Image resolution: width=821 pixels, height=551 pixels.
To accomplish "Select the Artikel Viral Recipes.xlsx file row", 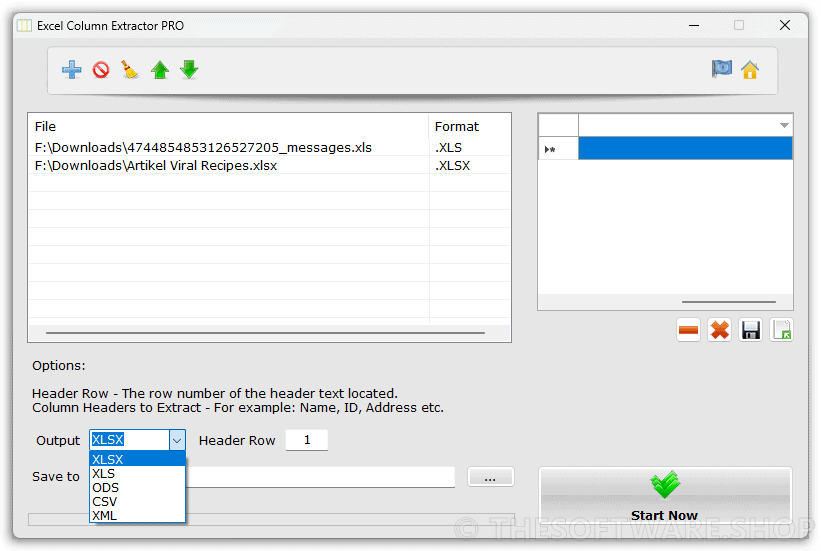I will [269, 166].
